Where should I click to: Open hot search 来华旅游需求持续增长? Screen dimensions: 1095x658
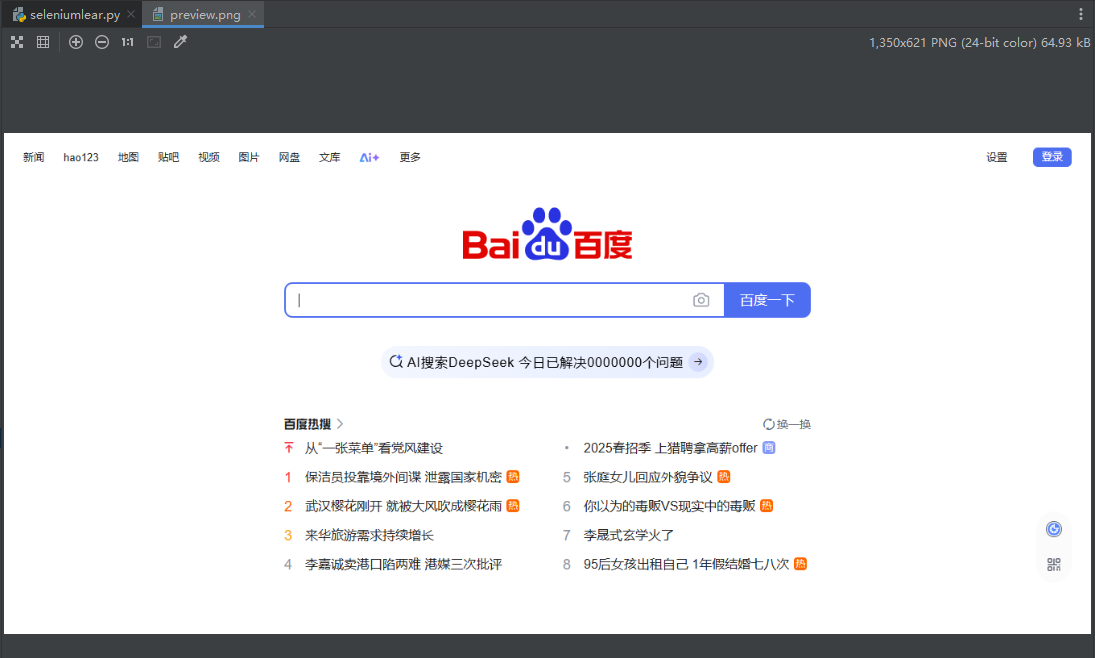point(369,535)
